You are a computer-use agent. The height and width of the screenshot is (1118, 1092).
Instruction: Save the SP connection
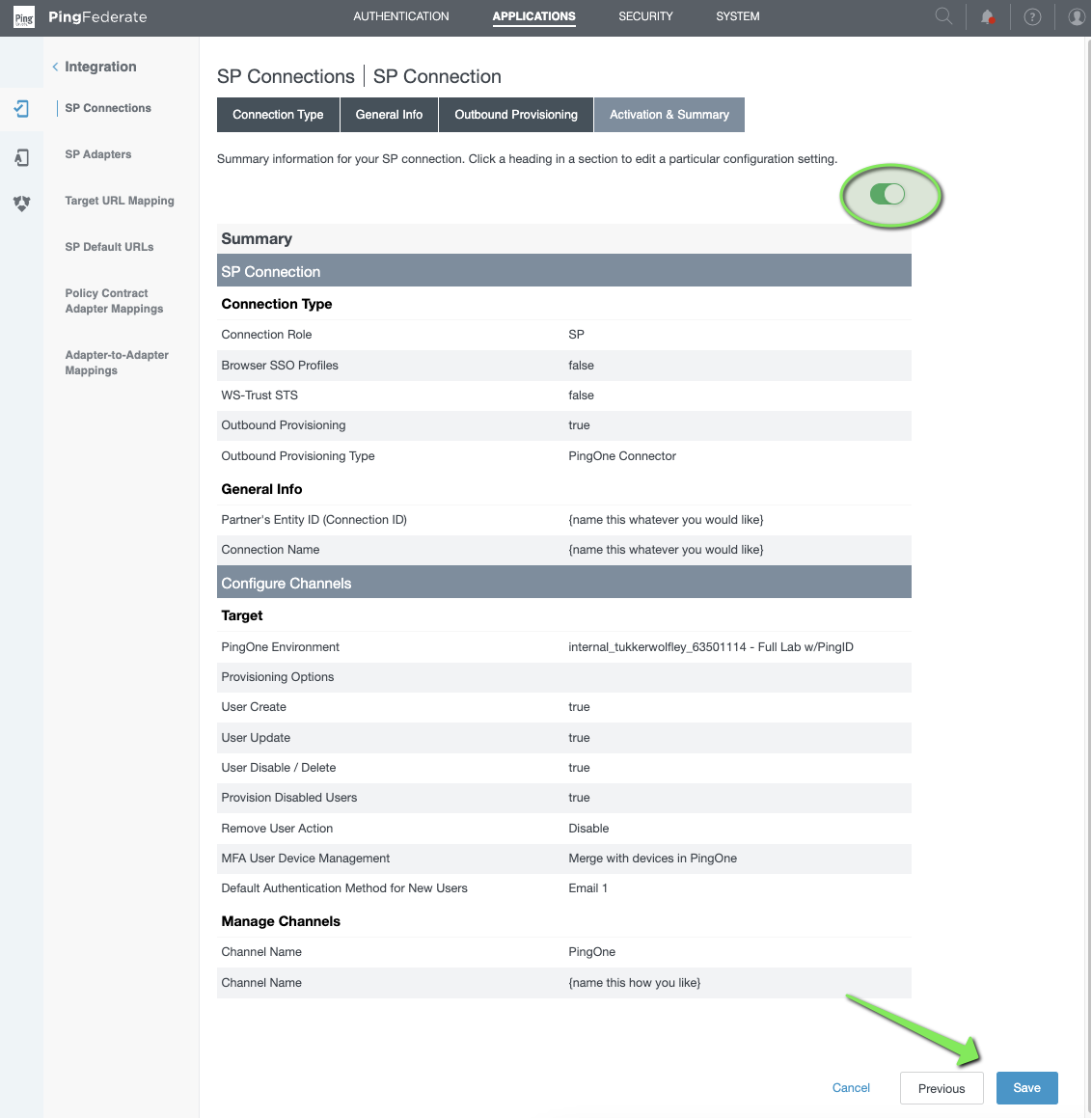(x=1026, y=1087)
